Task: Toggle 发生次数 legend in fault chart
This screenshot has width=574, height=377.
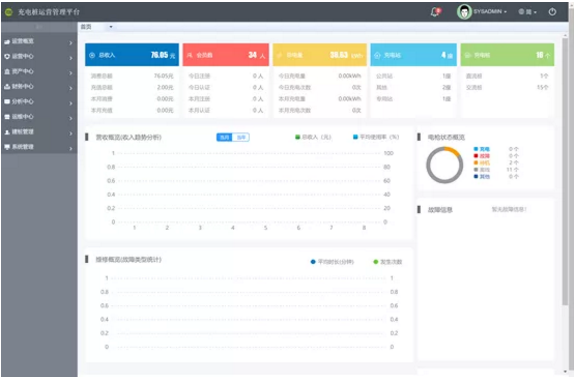Action: click(388, 262)
